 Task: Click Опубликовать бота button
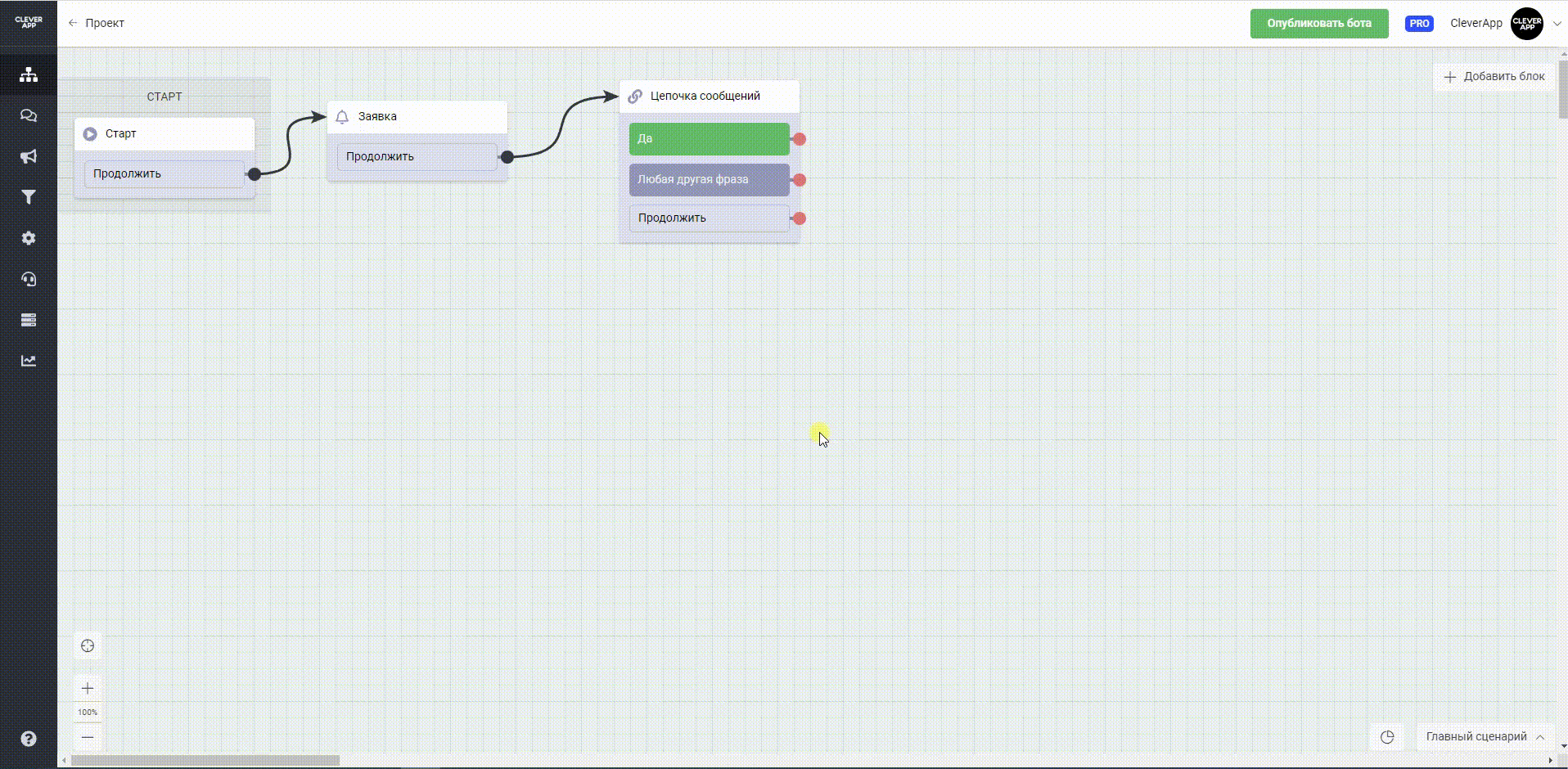[x=1318, y=24]
